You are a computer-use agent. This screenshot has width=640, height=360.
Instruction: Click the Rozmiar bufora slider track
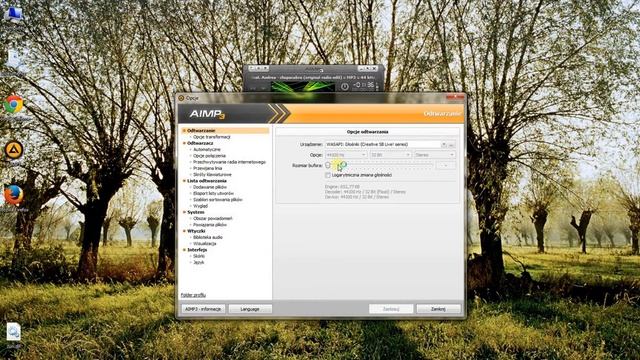[x=380, y=166]
